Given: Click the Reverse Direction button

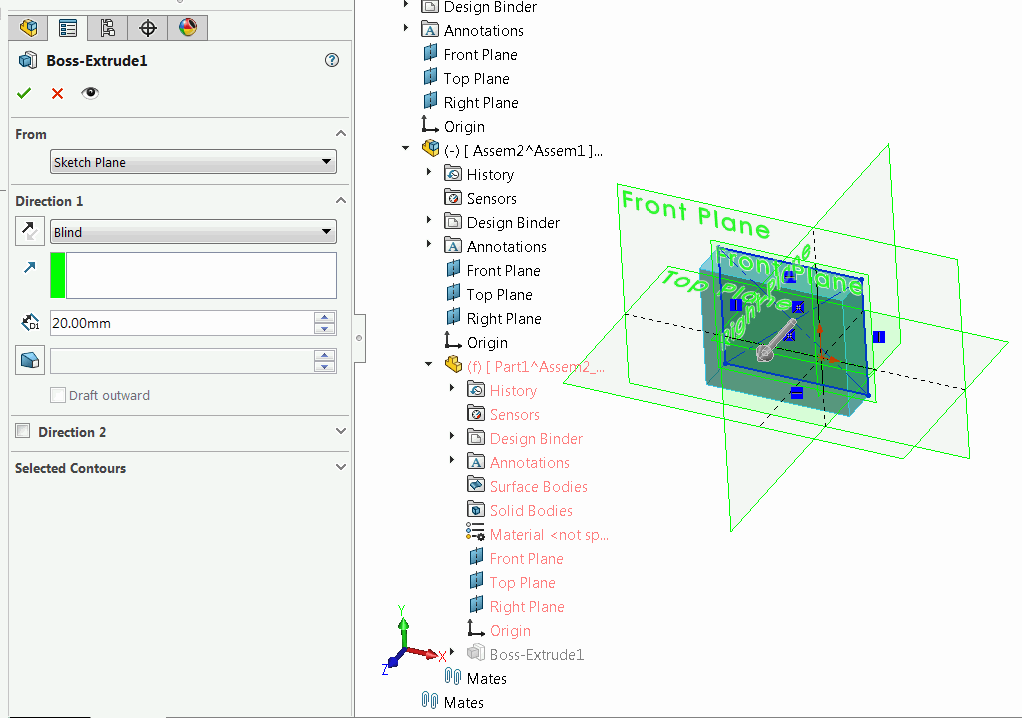Looking at the screenshot, I should pyautogui.click(x=29, y=231).
